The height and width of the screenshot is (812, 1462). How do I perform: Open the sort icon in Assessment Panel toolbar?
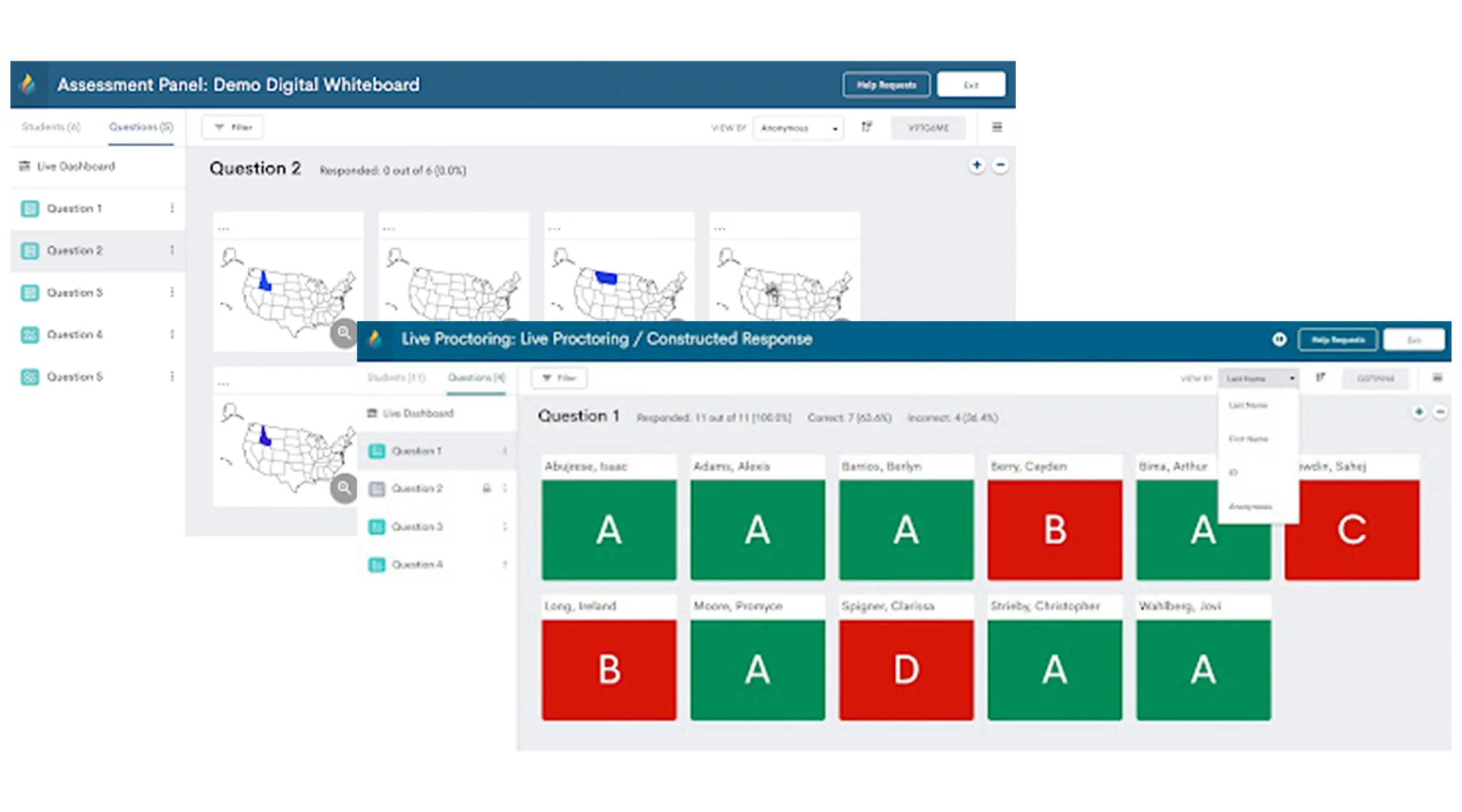[867, 127]
